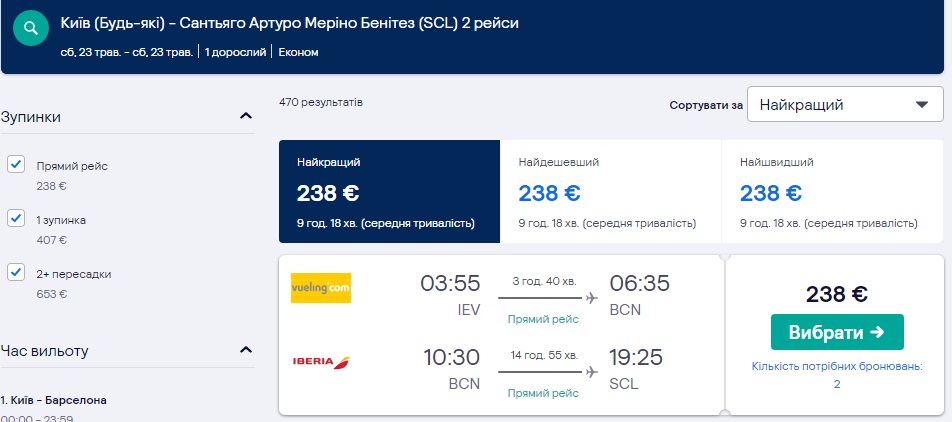Click the Київ – Сантьяго route title
This screenshot has width=952, height=422.
(x=289, y=22)
